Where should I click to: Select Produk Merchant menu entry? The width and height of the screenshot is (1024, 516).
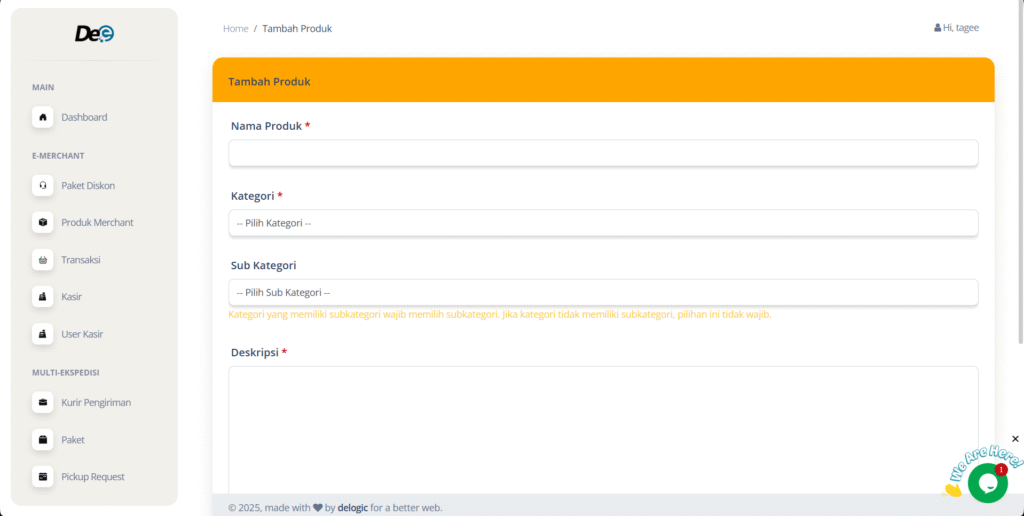coord(97,222)
